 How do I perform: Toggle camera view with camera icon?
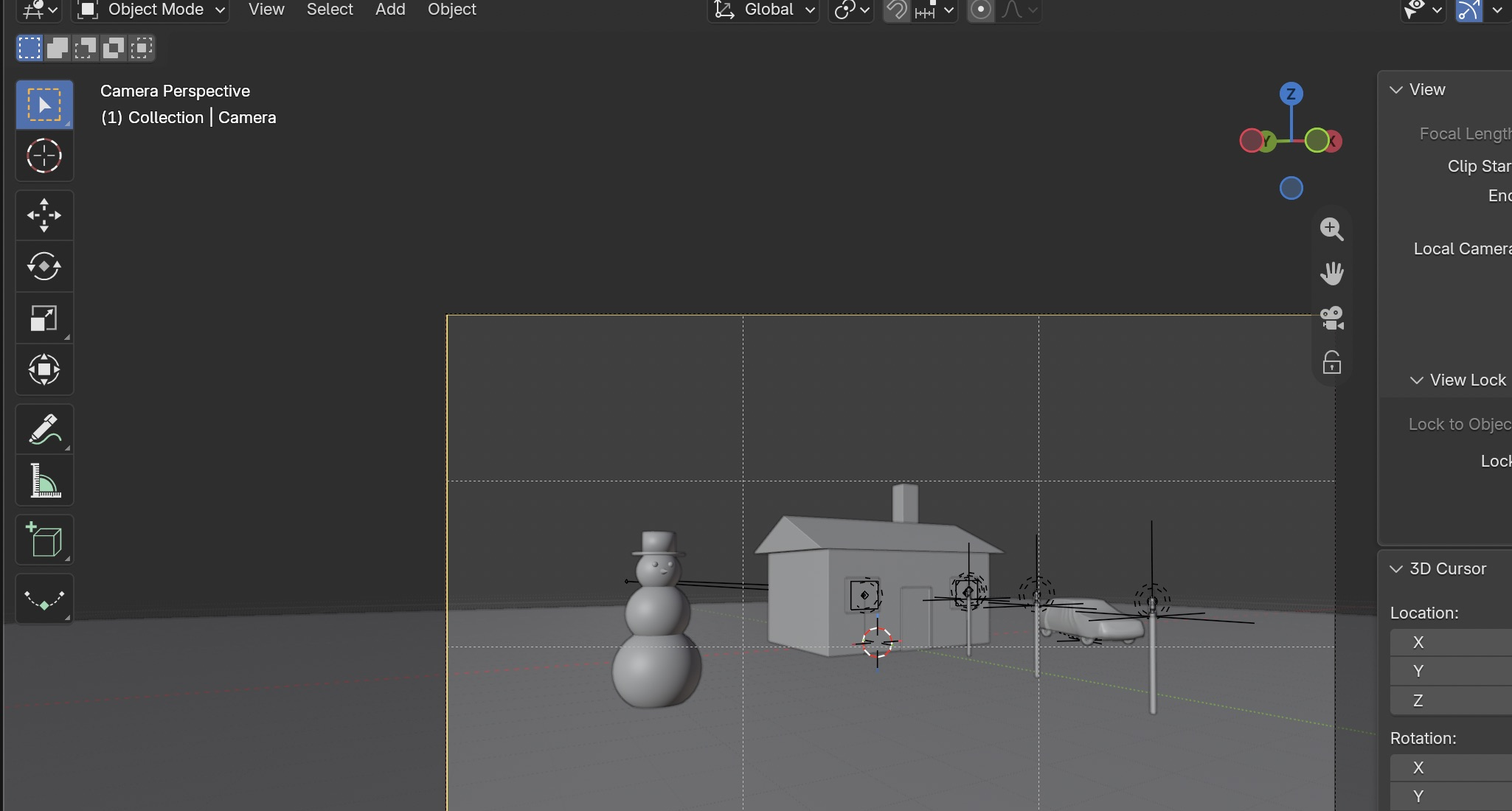(1331, 318)
